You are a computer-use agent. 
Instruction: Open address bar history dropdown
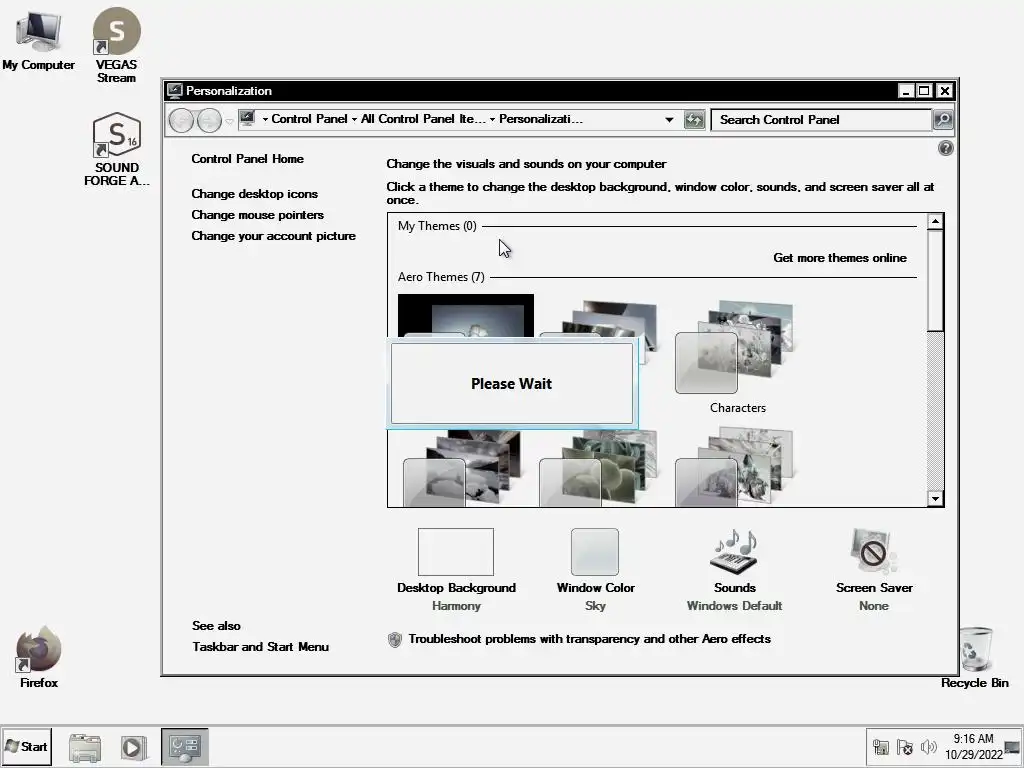pyautogui.click(x=669, y=120)
